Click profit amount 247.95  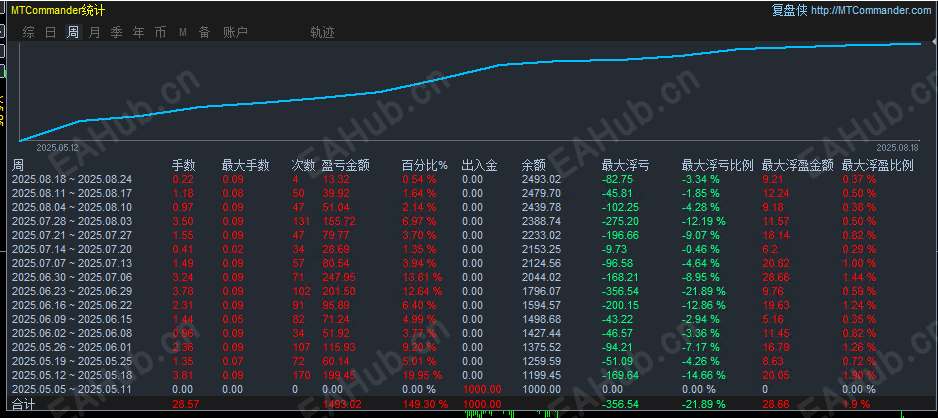338,277
